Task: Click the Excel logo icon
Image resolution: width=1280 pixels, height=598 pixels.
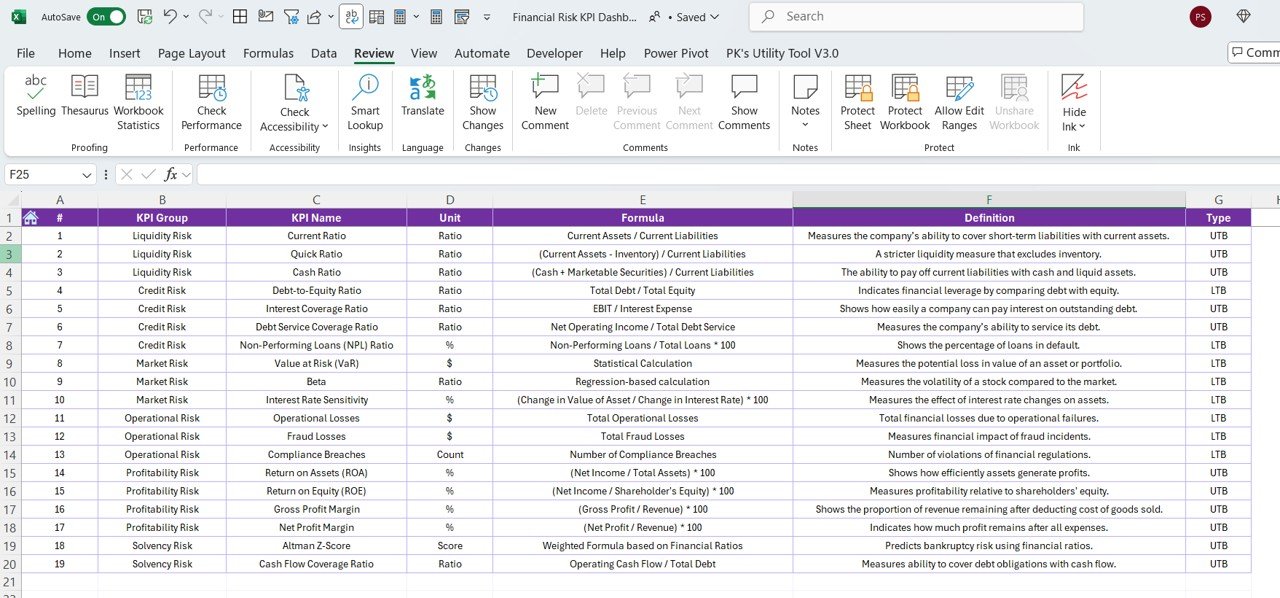Action: (x=19, y=17)
